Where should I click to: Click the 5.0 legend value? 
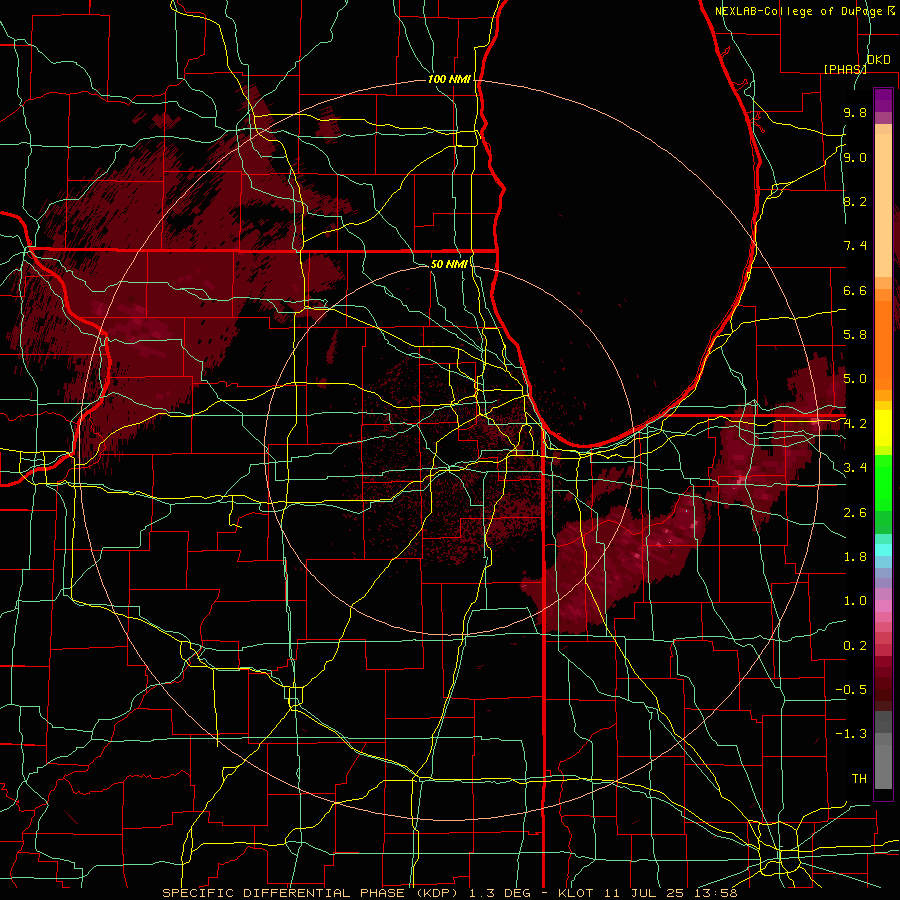(x=855, y=379)
